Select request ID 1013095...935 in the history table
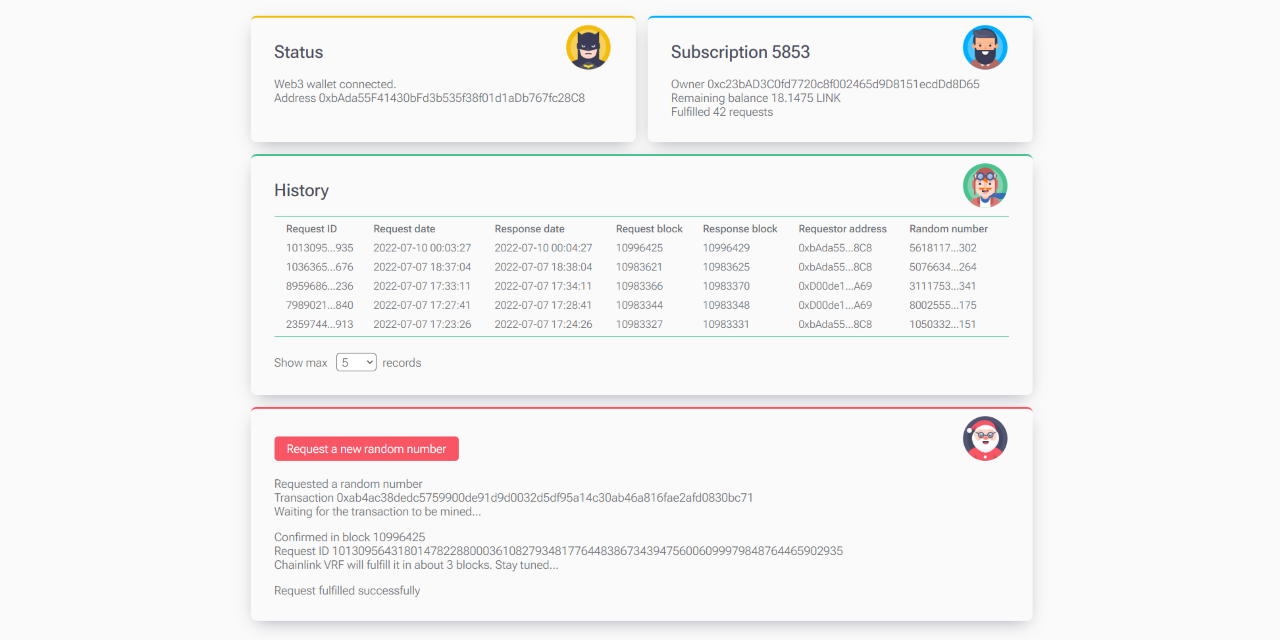1280x640 pixels. [319, 248]
